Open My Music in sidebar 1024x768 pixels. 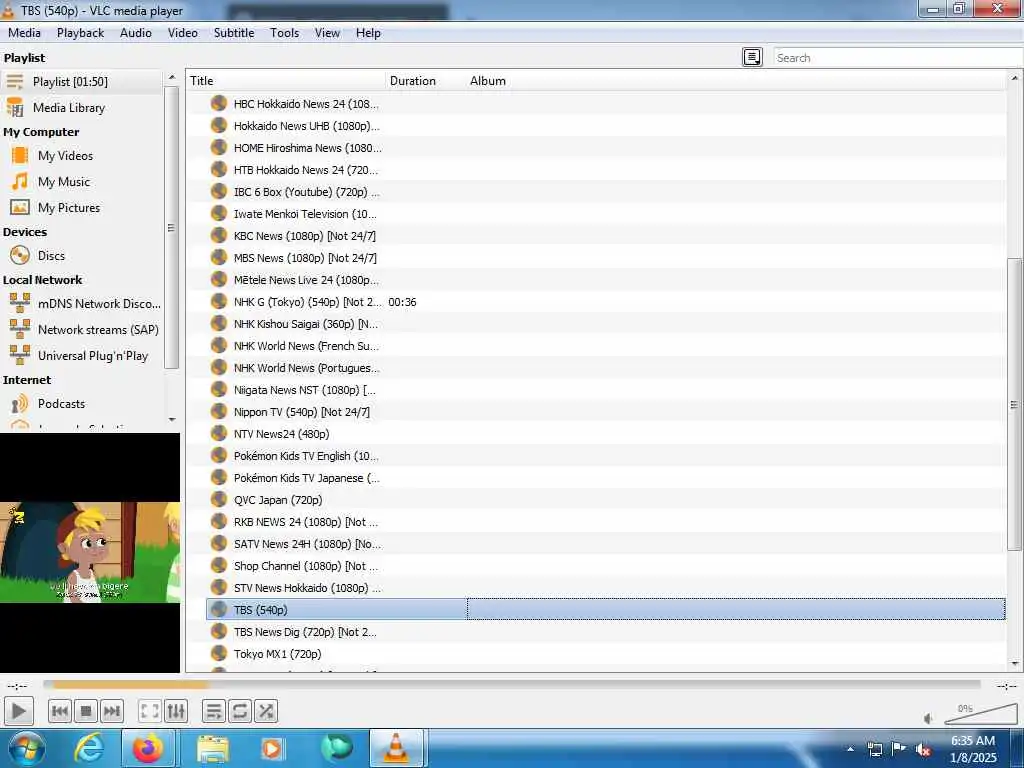tap(82, 182)
